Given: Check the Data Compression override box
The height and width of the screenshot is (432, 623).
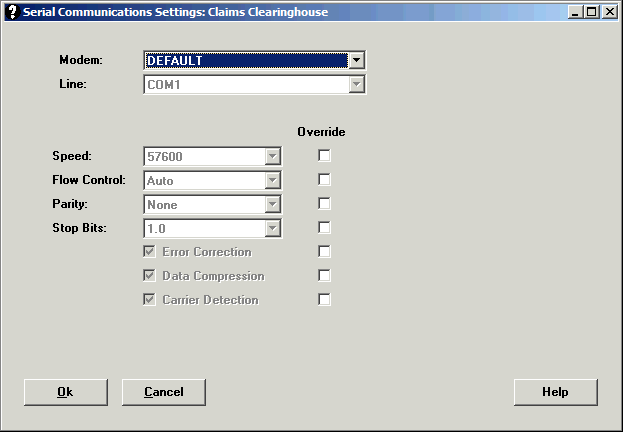Looking at the screenshot, I should tap(324, 276).
